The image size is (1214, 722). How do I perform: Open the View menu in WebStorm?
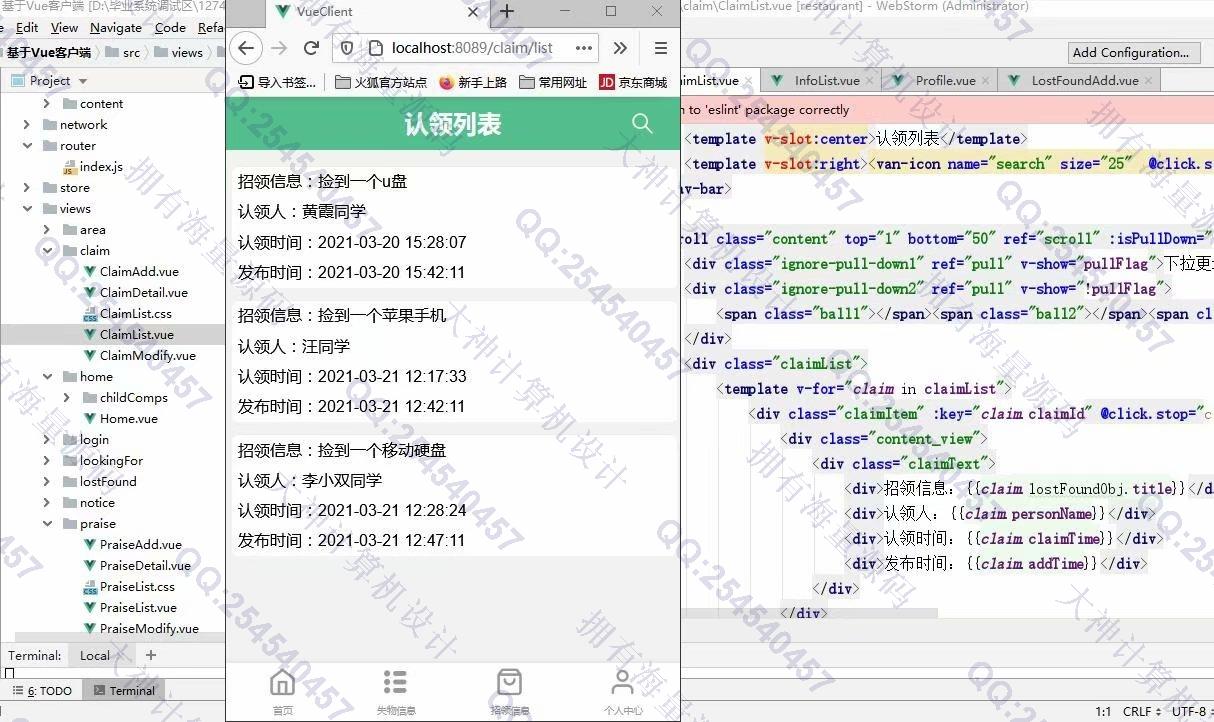64,28
